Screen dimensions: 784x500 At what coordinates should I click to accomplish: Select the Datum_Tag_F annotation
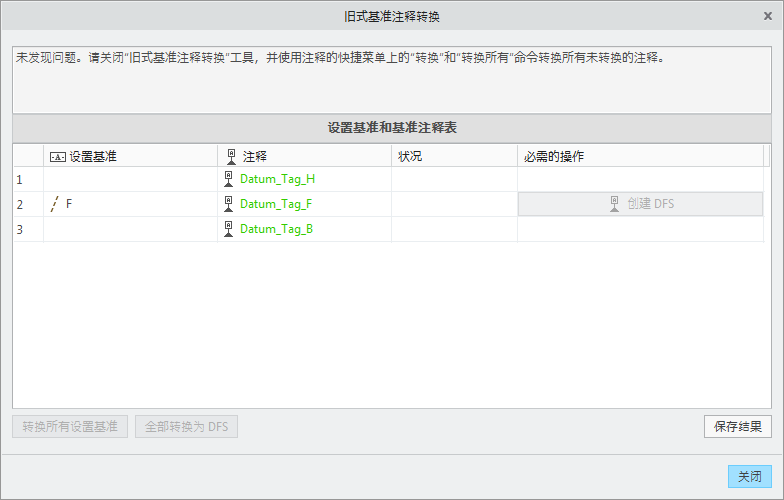click(x=276, y=204)
